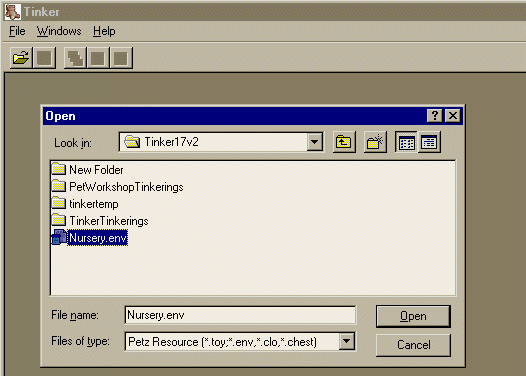Image resolution: width=526 pixels, height=376 pixels.
Task: Click the fourth disabled toolbar button
Action: 98,58
